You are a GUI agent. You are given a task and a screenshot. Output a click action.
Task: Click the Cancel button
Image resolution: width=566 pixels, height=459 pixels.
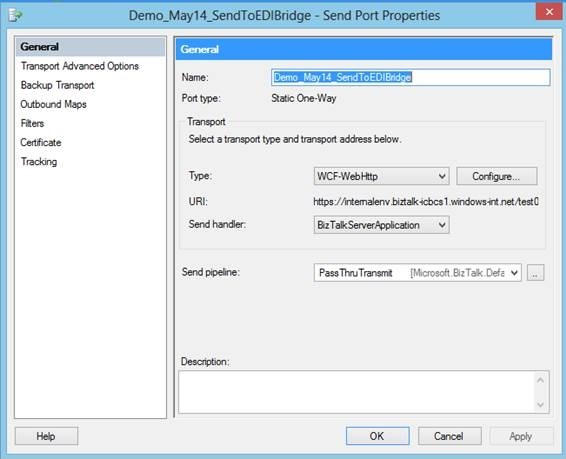pyautogui.click(x=449, y=436)
